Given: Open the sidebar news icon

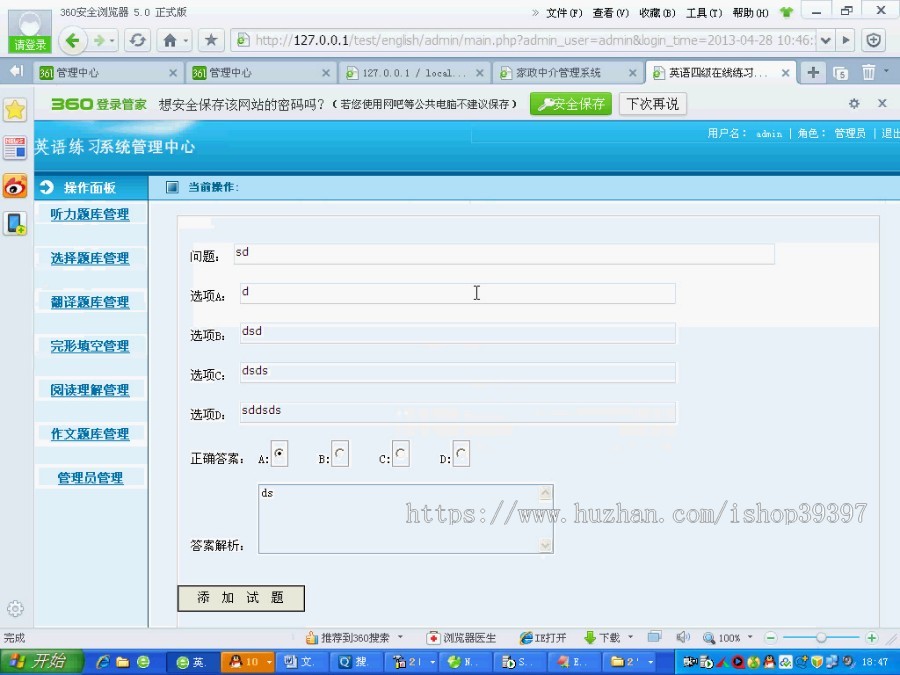Looking at the screenshot, I should click(15, 148).
